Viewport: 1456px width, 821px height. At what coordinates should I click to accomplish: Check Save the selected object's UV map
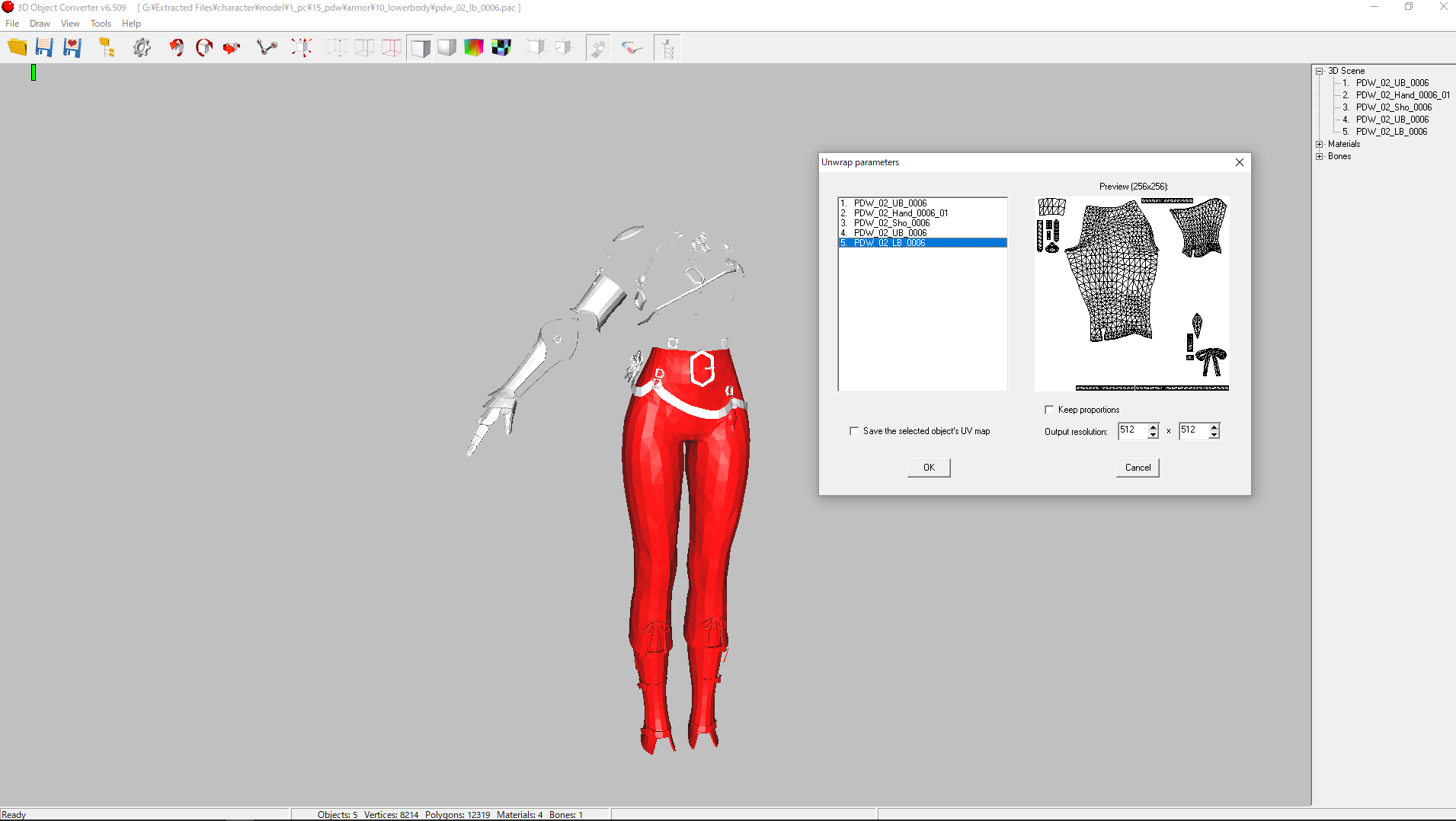click(x=854, y=431)
